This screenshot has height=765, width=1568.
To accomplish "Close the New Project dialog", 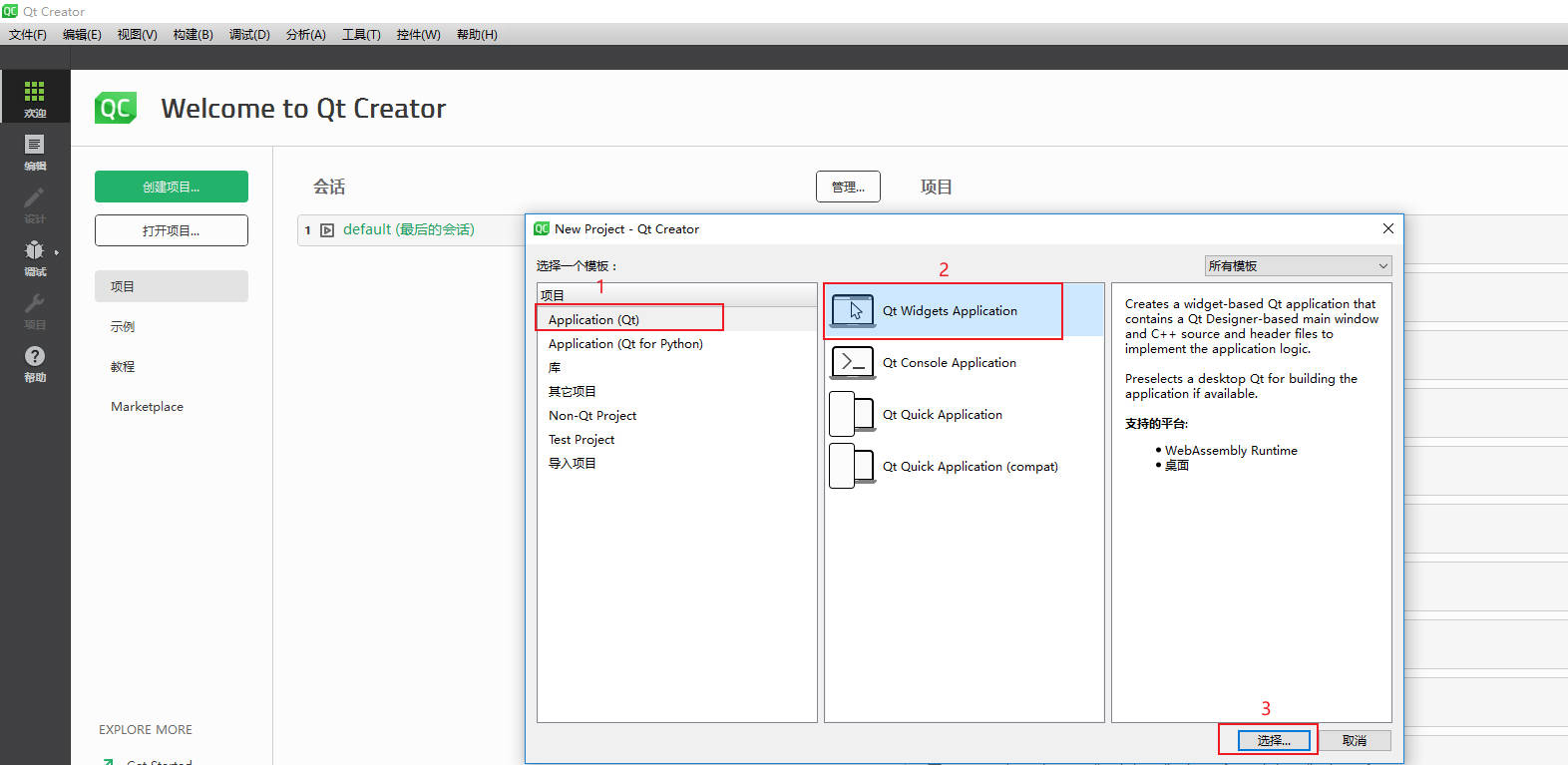I will (x=1387, y=228).
